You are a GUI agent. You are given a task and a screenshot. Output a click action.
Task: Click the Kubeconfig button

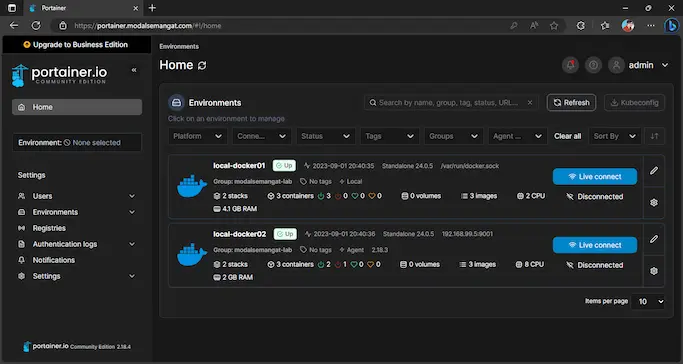[635, 103]
